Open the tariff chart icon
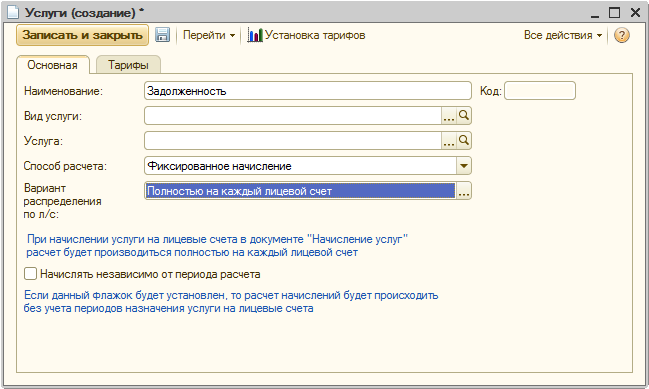 [255, 35]
